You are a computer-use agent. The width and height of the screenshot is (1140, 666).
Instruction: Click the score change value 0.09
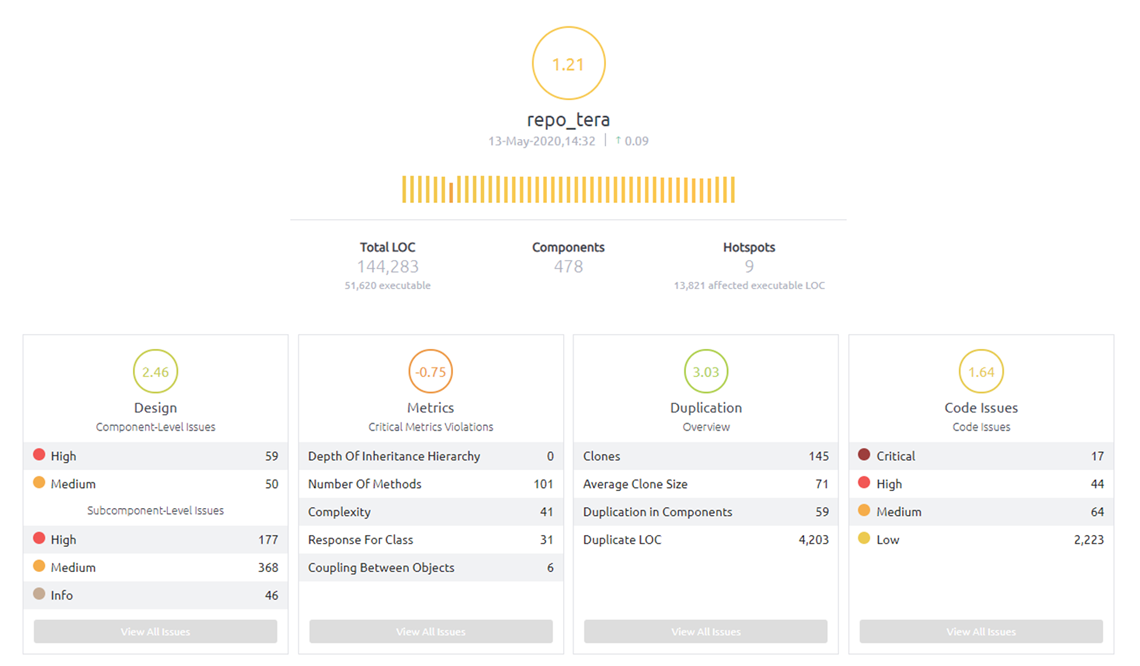[637, 141]
